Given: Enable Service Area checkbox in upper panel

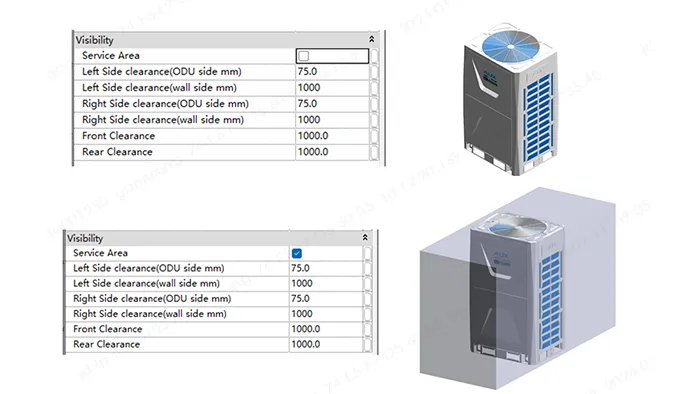Looking at the screenshot, I should click(304, 56).
